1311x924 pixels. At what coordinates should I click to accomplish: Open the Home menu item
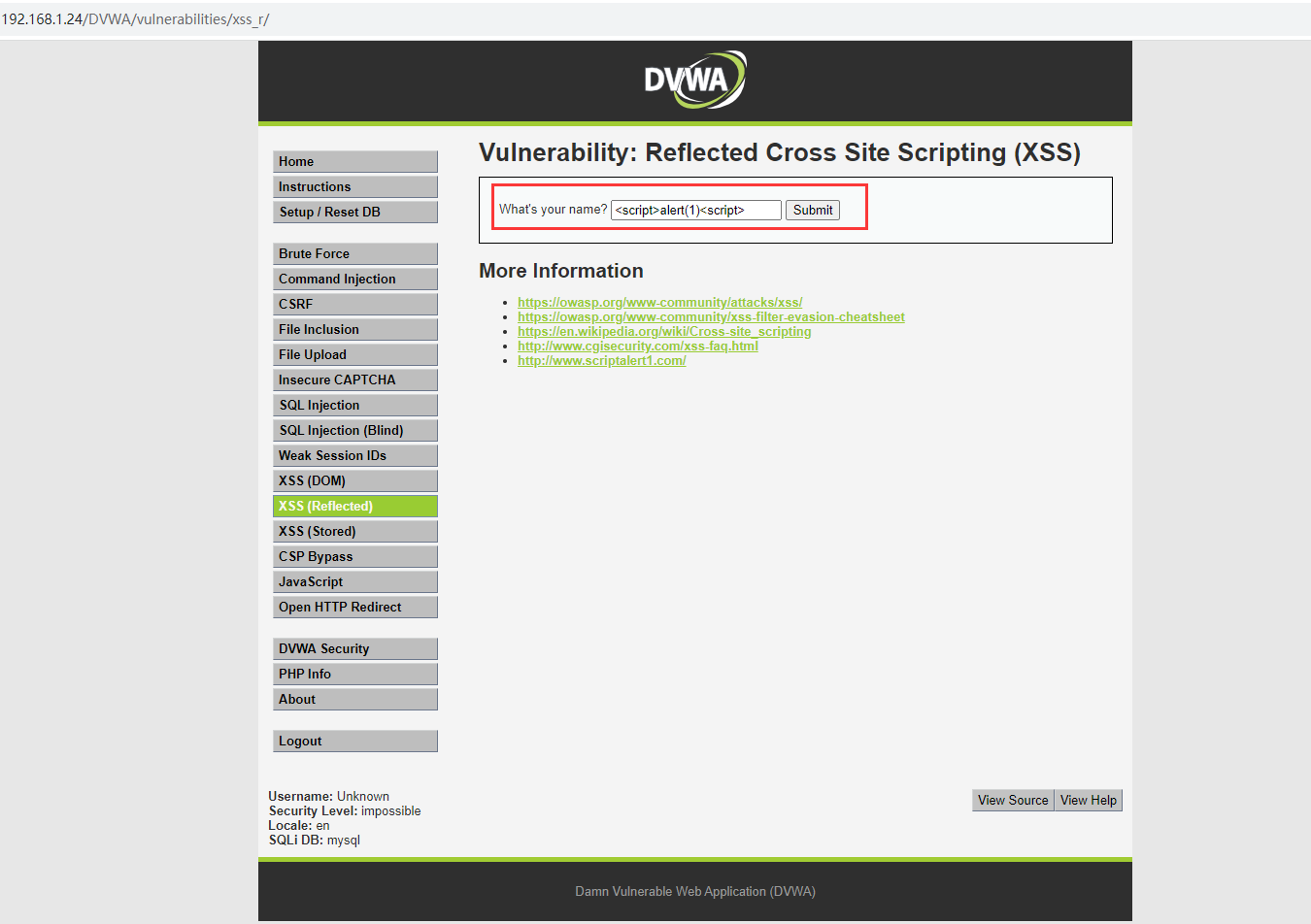354,161
